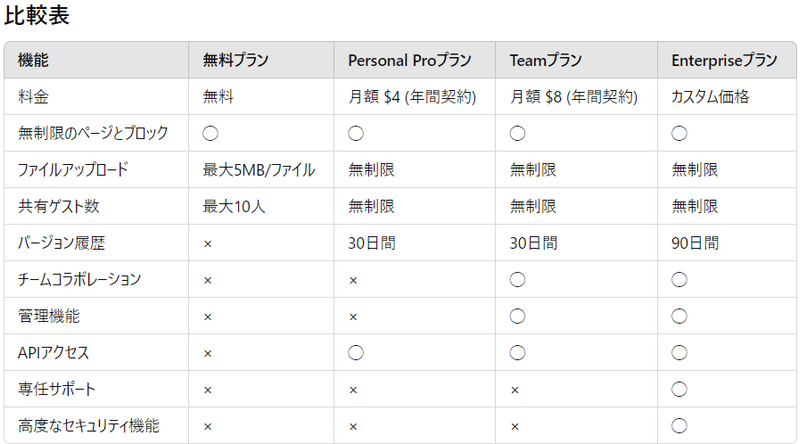Click the カスタム価格 cell
This screenshot has width=800, height=444.
[727, 96]
